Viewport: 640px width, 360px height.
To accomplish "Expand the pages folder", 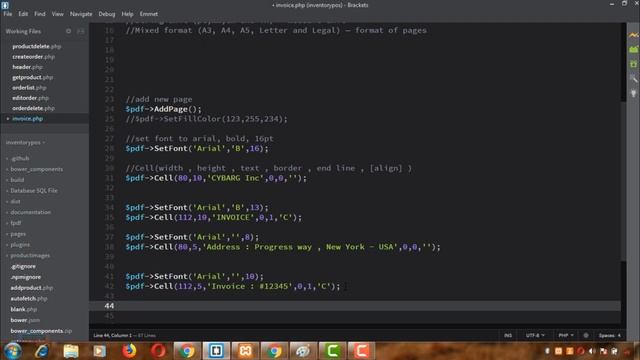I will click(x=18, y=234).
